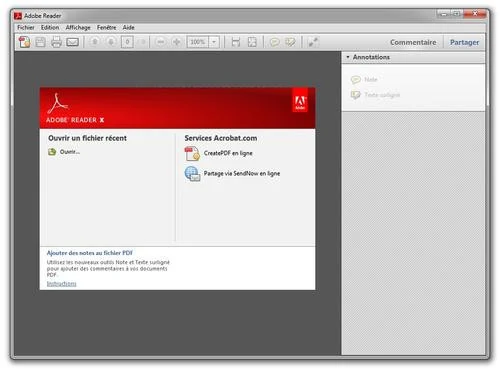The height and width of the screenshot is (369, 500).
Task: Click the Ouvrir un fichier récent heading
Action: (87, 138)
